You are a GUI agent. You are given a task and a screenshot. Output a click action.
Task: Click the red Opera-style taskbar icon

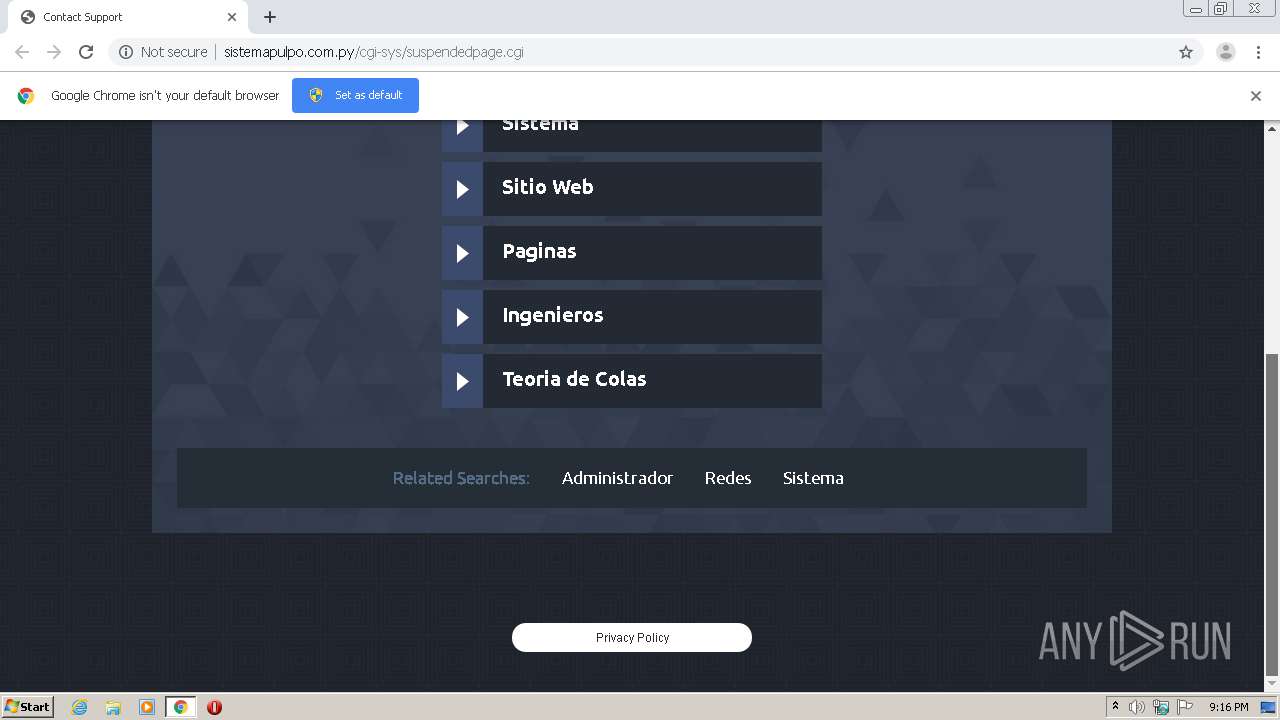[214, 707]
